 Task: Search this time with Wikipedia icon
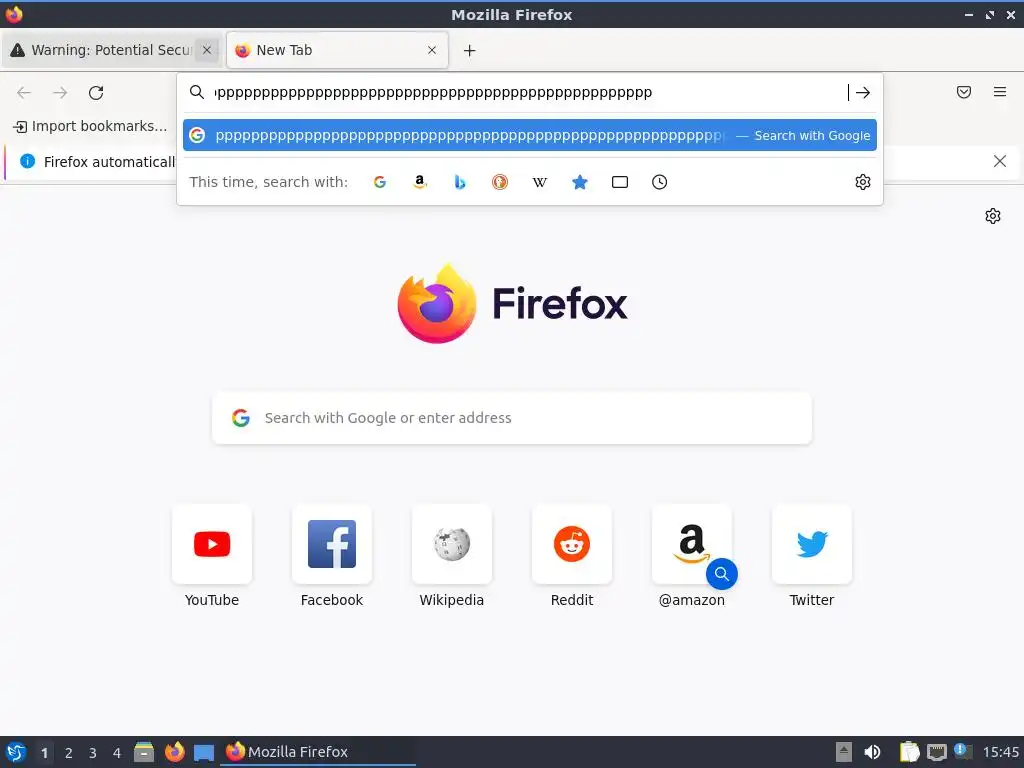click(x=539, y=182)
